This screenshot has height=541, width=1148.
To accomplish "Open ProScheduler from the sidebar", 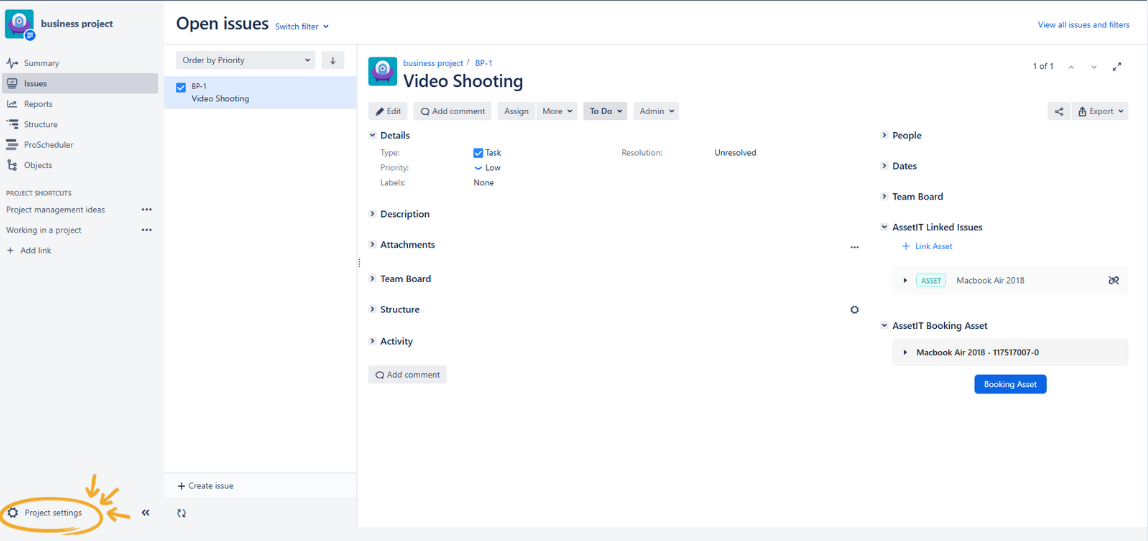I will (x=48, y=145).
